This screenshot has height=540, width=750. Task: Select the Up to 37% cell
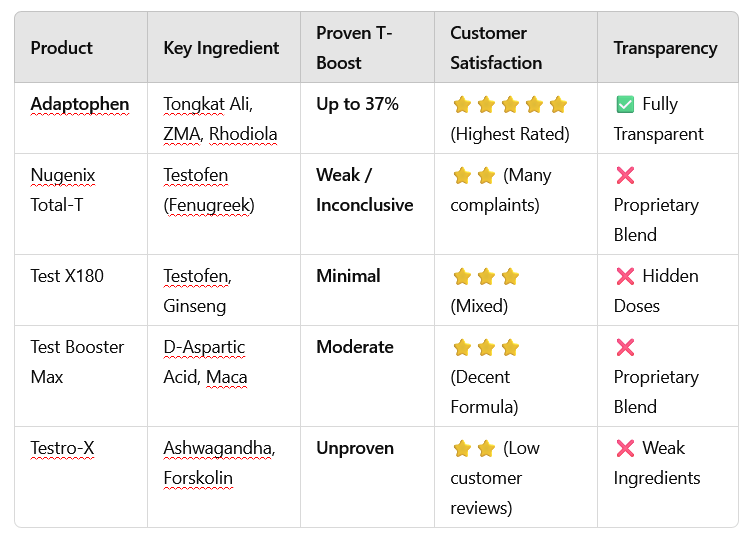[x=358, y=104]
